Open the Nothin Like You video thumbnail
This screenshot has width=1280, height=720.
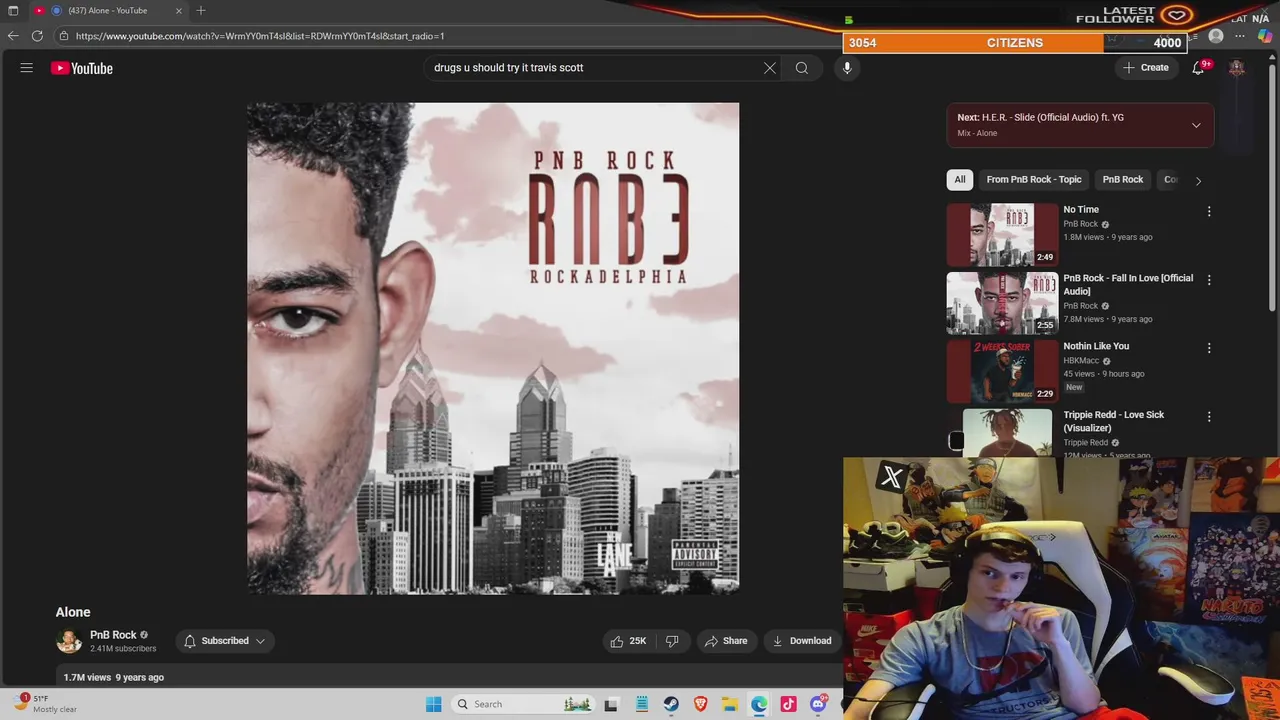1002,371
